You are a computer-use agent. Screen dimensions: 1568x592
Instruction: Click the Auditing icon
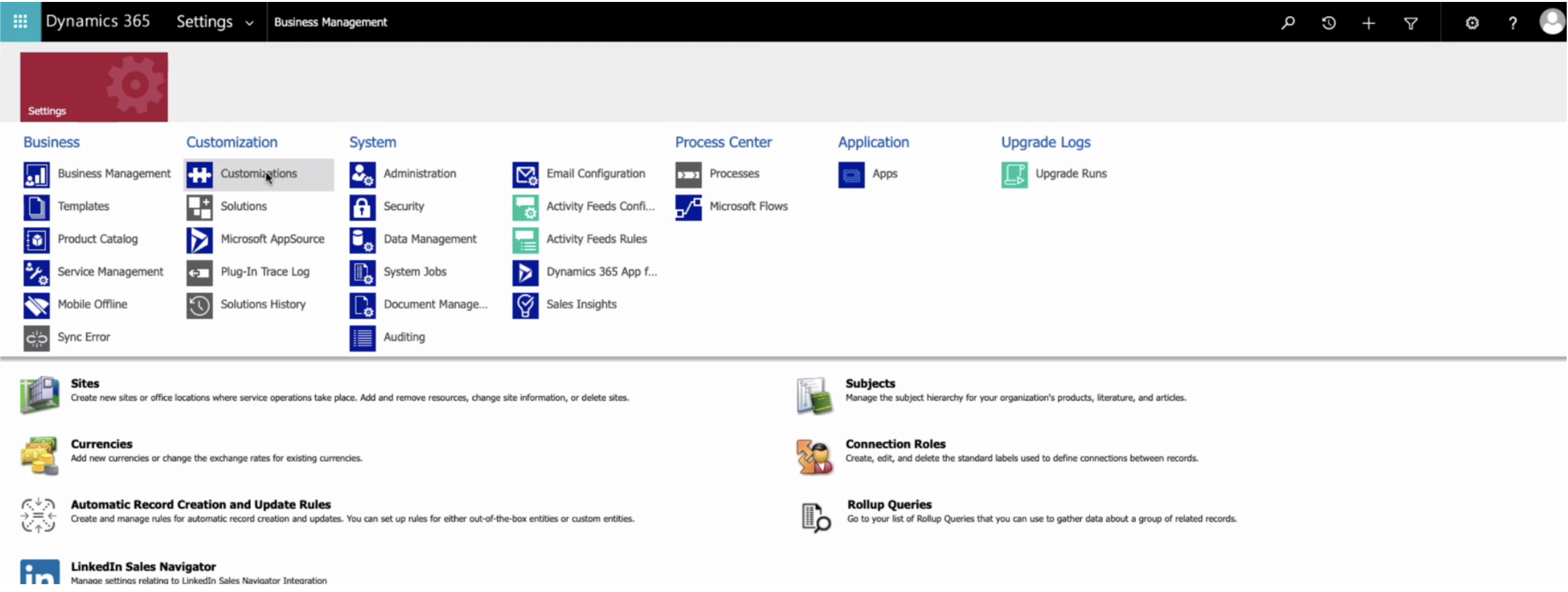pos(362,338)
